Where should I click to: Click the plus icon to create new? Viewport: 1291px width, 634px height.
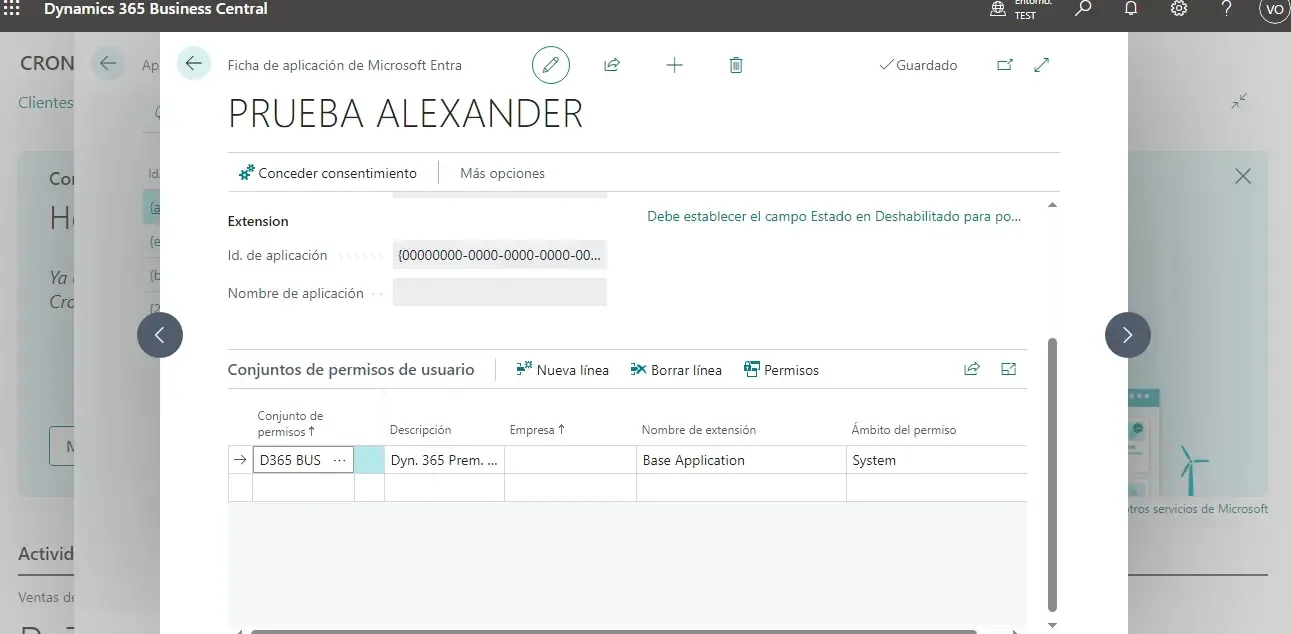click(674, 65)
